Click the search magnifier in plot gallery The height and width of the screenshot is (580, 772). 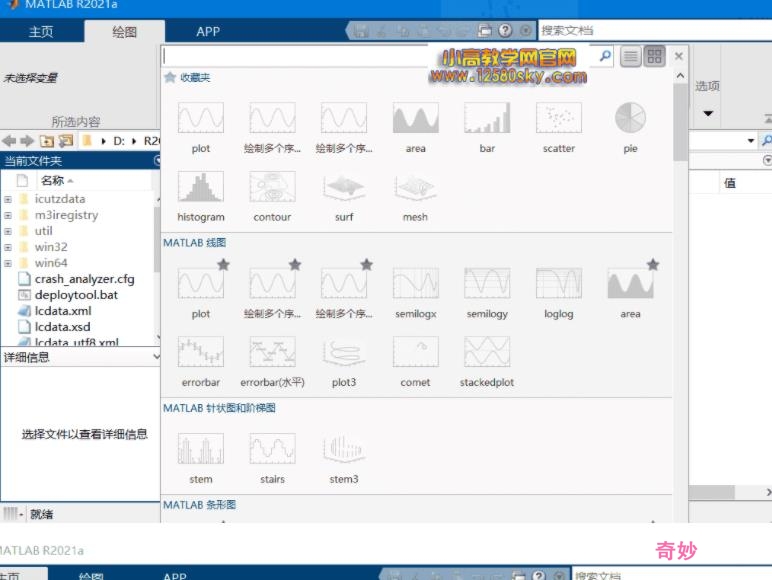tap(605, 56)
